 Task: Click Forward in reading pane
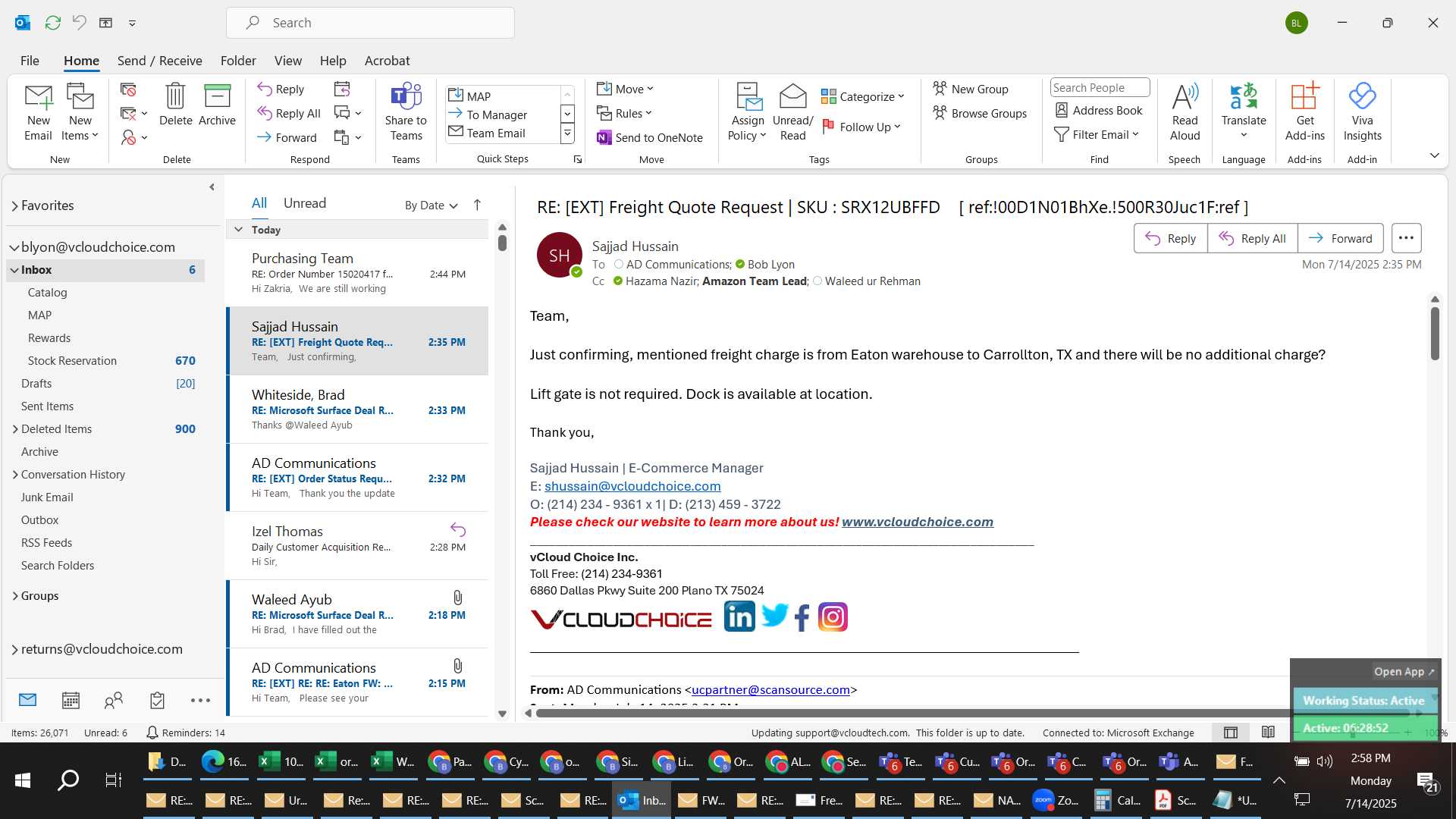tap(1340, 238)
